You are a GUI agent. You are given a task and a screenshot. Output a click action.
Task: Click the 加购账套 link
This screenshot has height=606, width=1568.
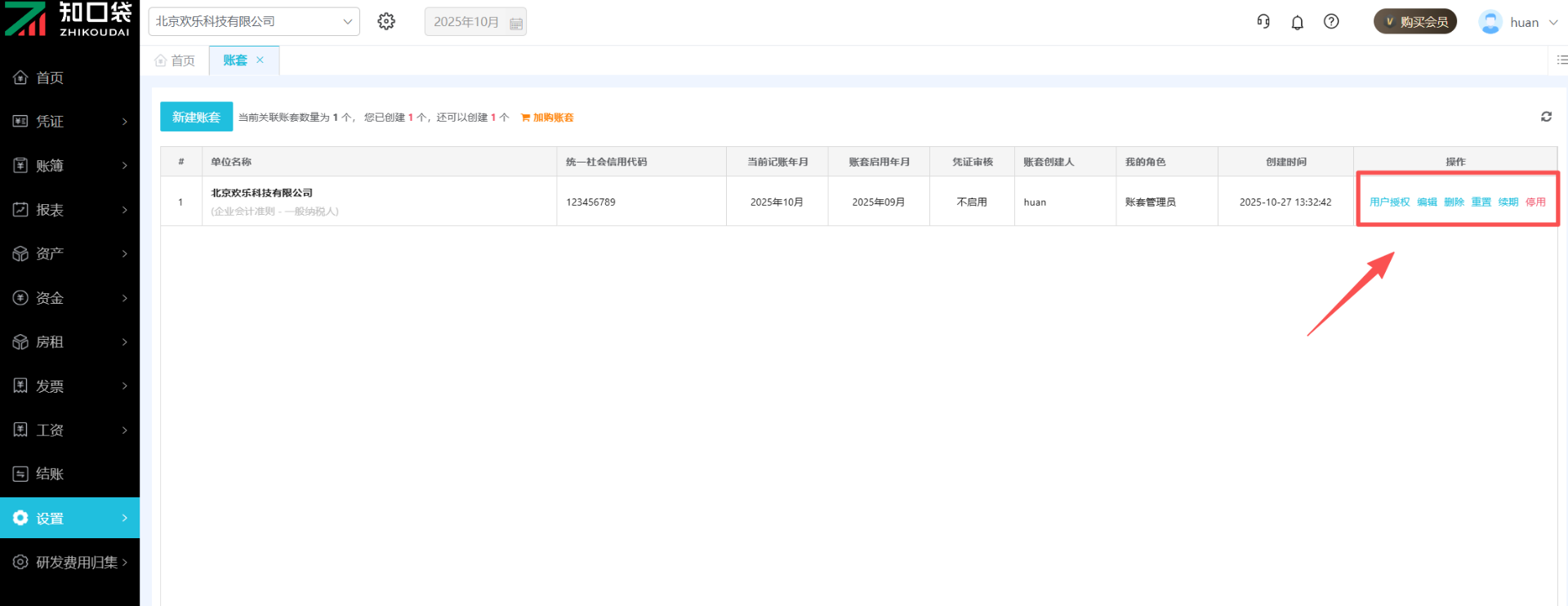[547, 118]
